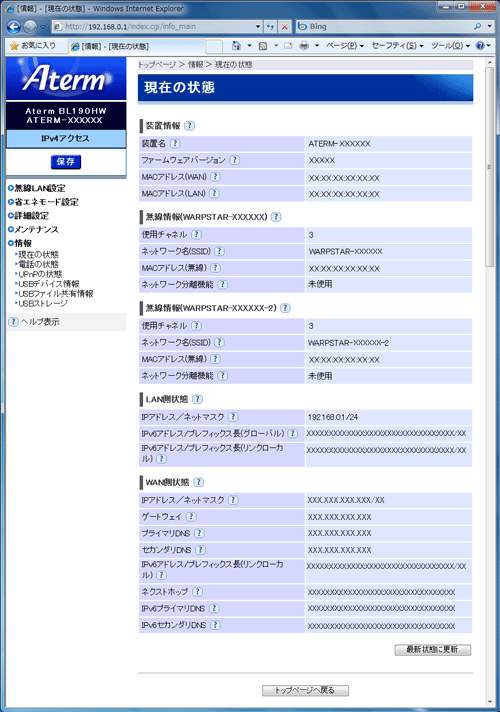Open help icon beside 装置名
The width and height of the screenshot is (500, 712).
click(175, 143)
